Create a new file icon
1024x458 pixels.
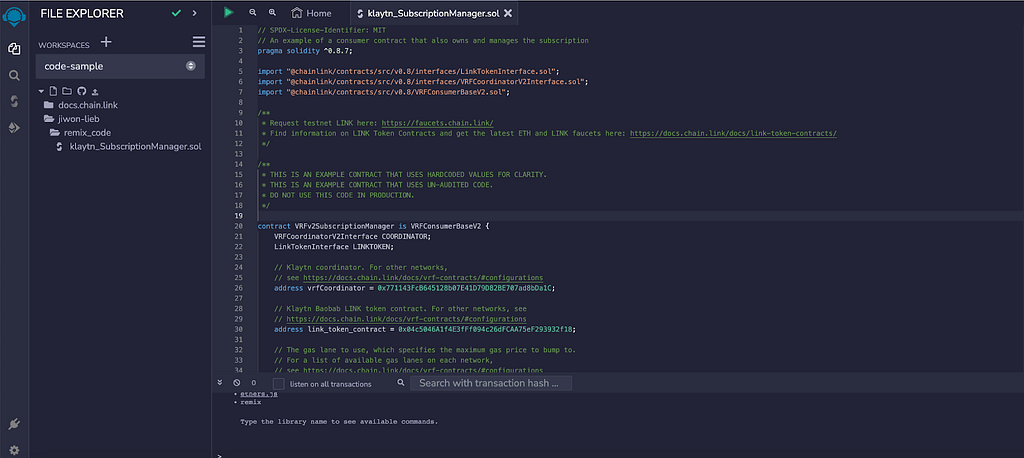pyautogui.click(x=54, y=91)
